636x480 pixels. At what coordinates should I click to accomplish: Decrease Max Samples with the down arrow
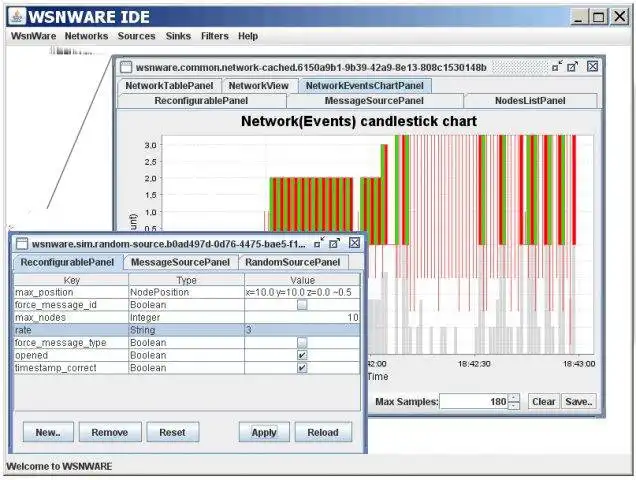click(514, 405)
